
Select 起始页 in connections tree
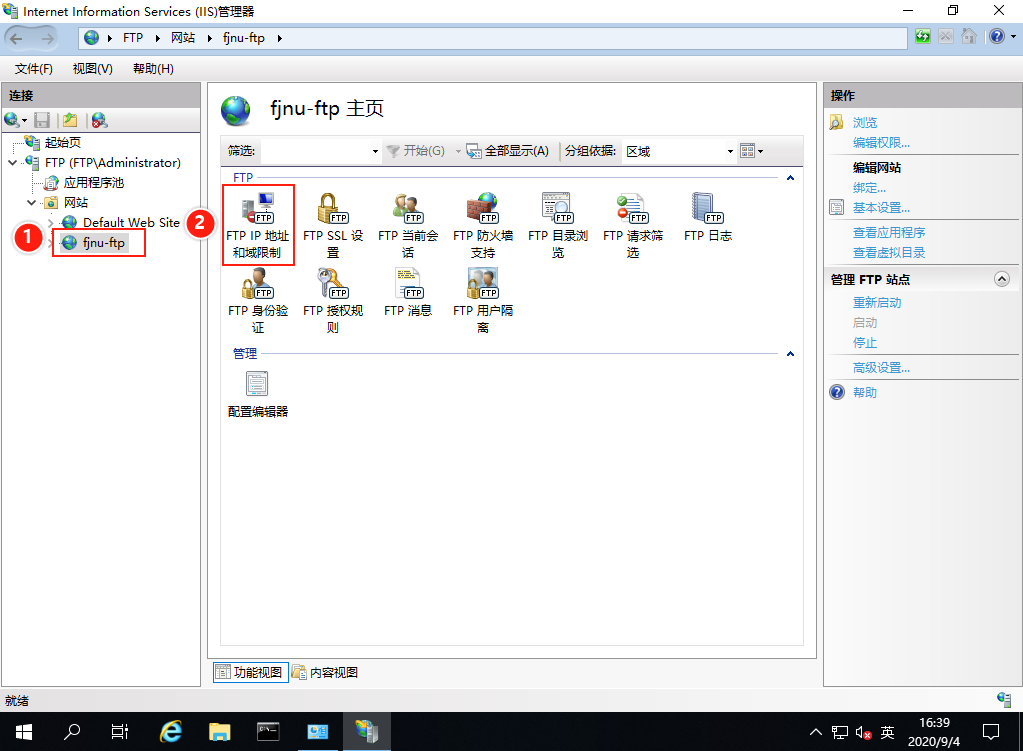(x=63, y=142)
